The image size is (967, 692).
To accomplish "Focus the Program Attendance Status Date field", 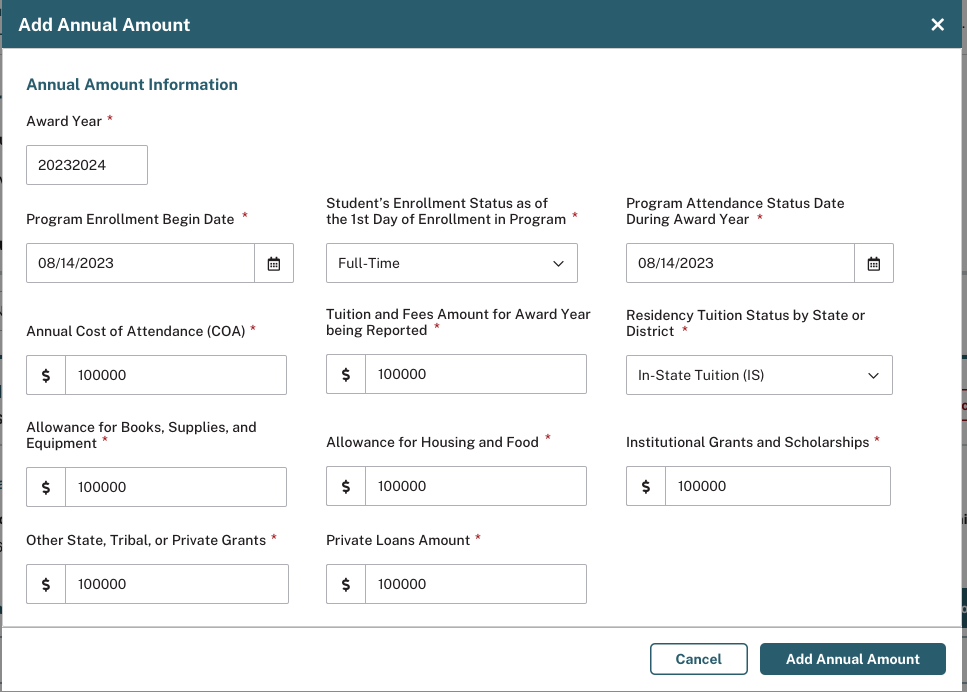I will [x=740, y=264].
